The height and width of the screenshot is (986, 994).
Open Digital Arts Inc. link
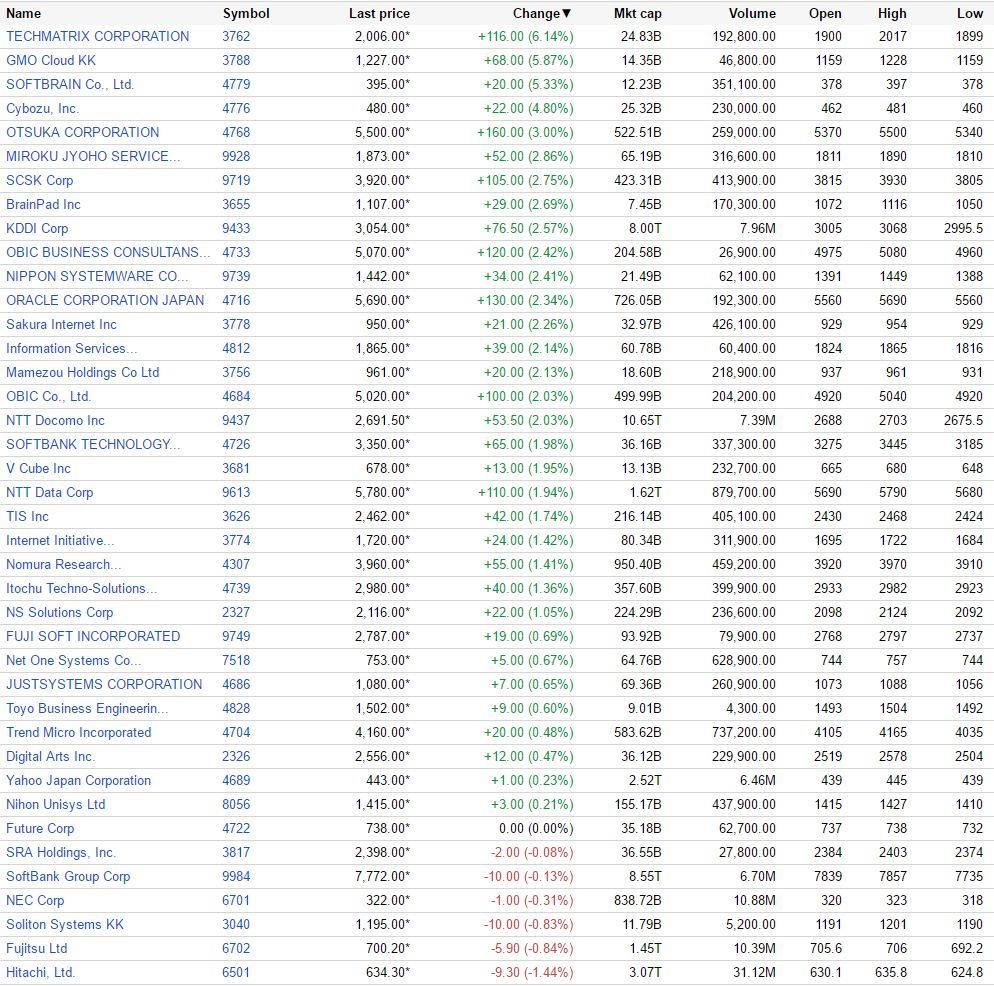[50, 757]
